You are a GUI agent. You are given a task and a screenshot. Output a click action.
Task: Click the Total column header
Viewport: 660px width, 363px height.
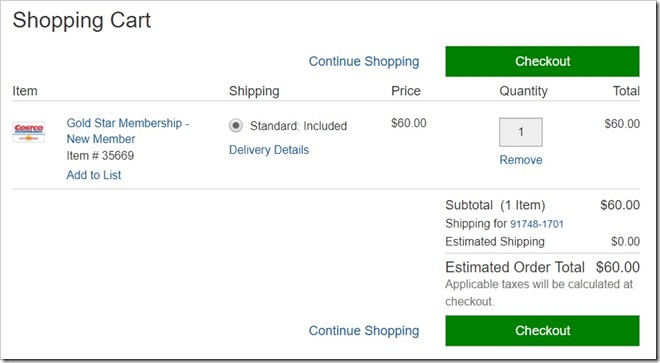point(626,91)
